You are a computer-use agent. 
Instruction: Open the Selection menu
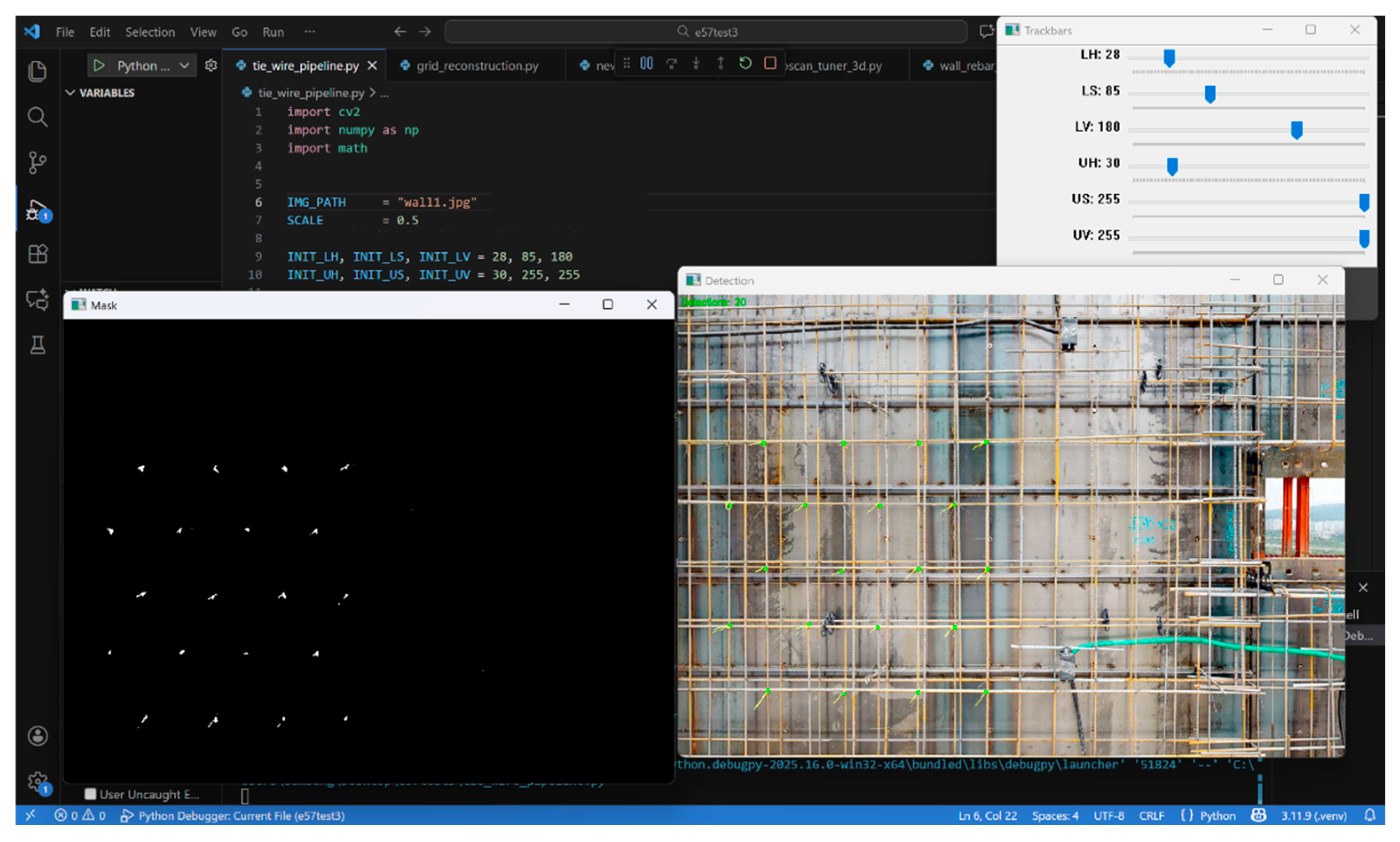tap(150, 32)
